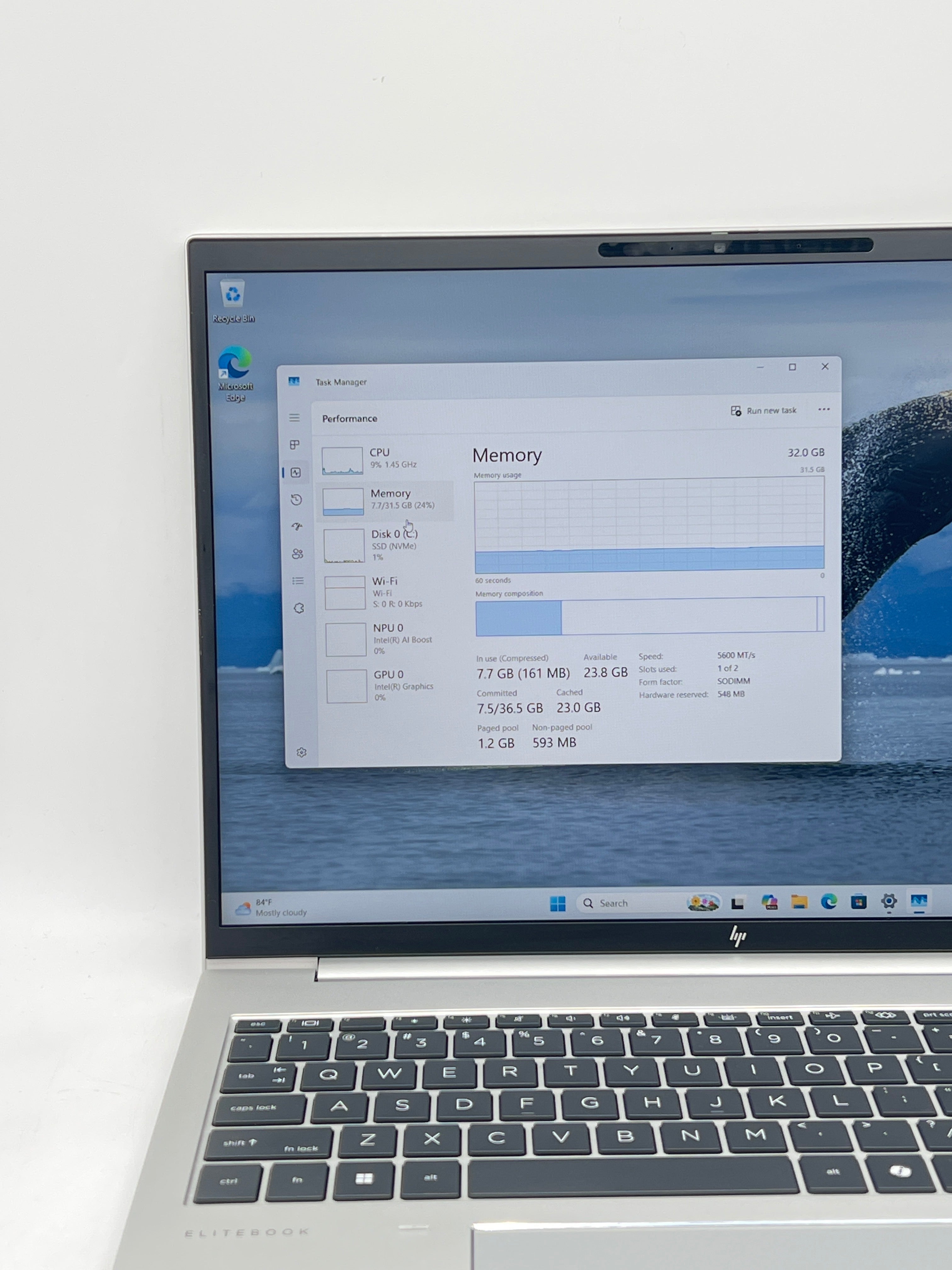Click the Hardware reserved value 548 MB
Viewport: 952px width, 1270px height.
pos(730,694)
